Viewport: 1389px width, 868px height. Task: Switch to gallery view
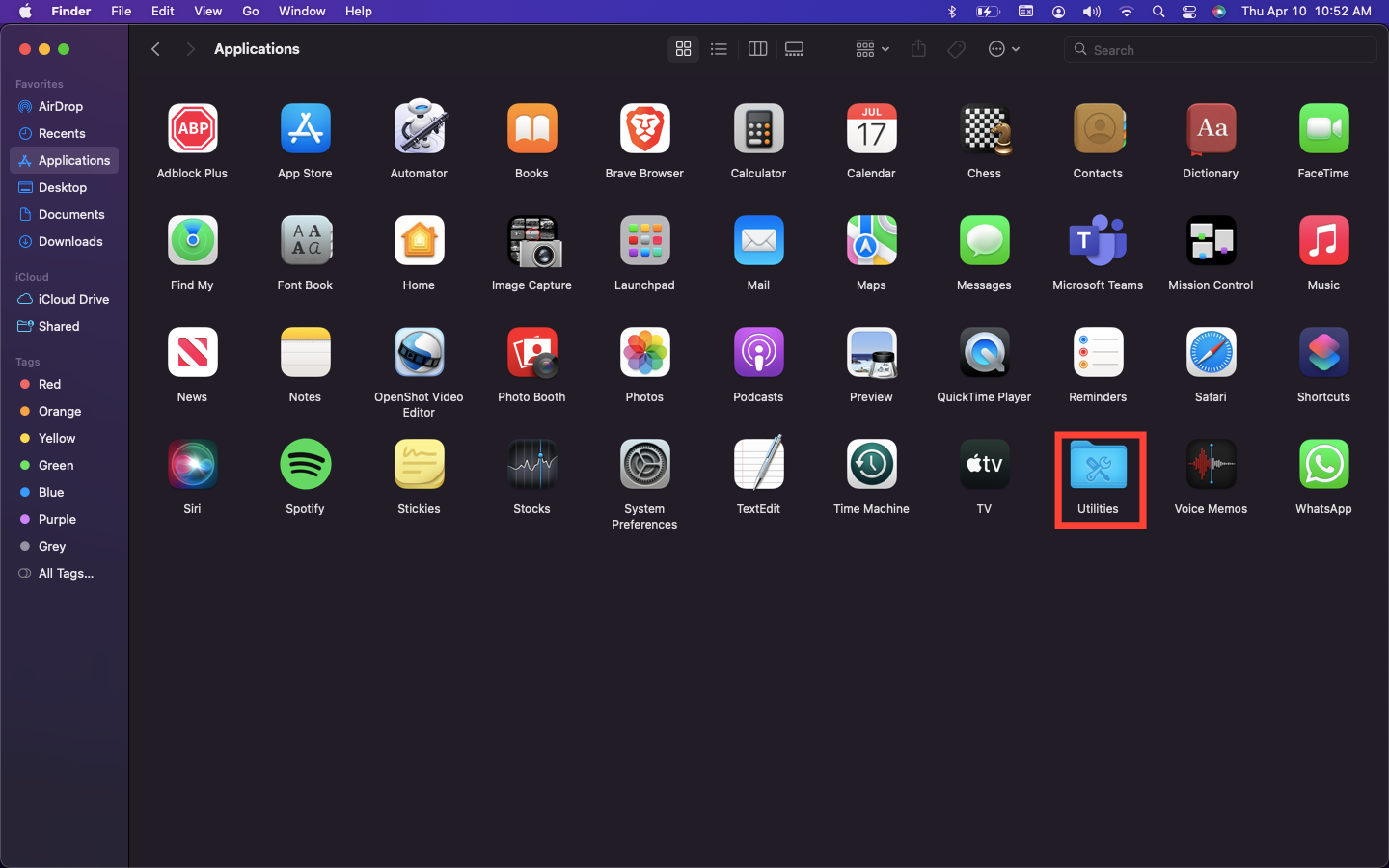(794, 49)
